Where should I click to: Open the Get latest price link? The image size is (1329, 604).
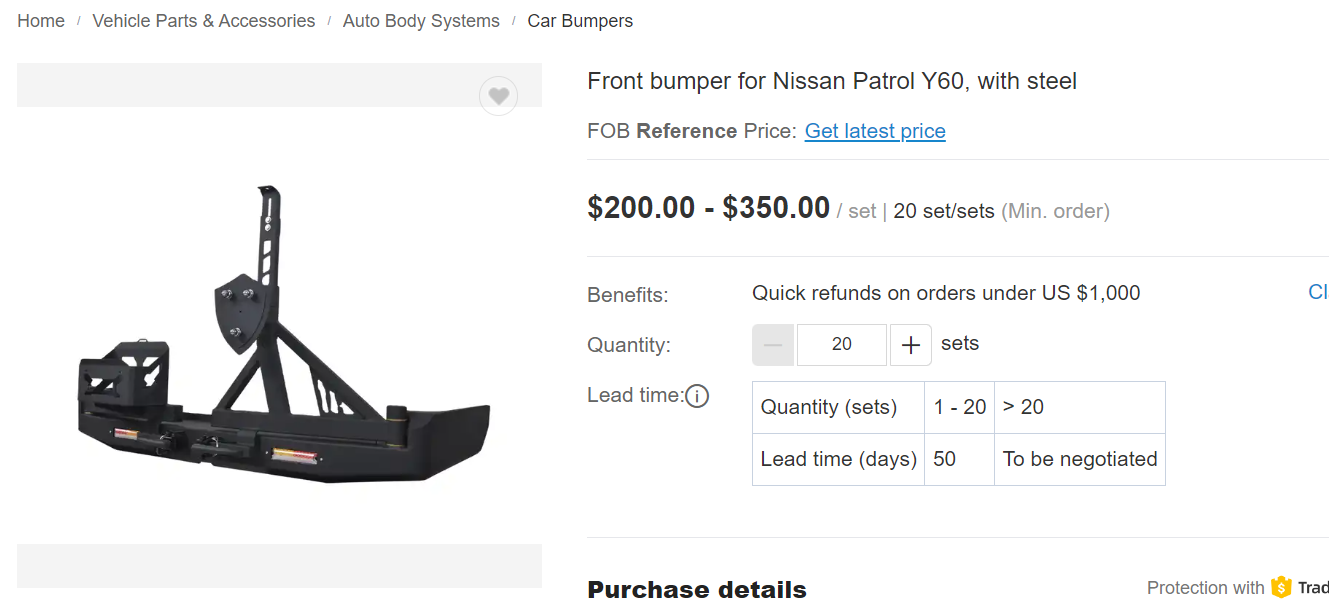(875, 131)
